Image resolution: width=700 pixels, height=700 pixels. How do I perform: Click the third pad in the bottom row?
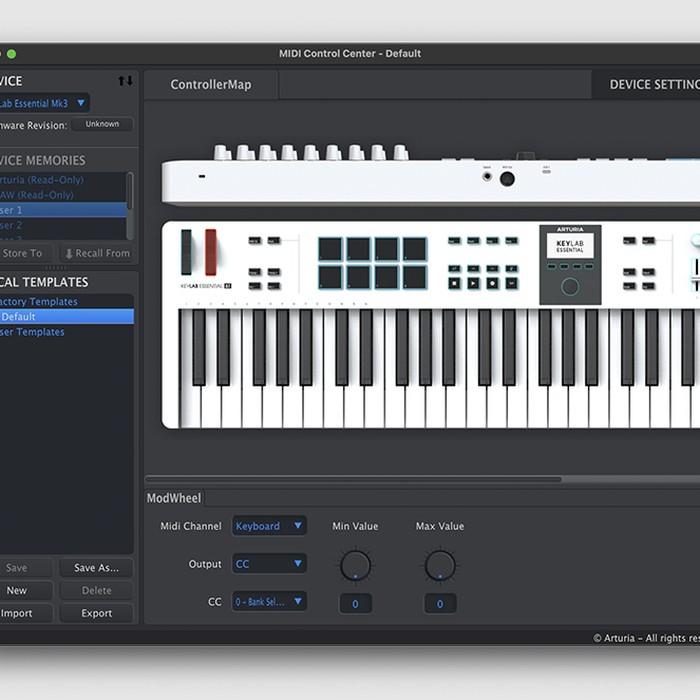(386, 277)
